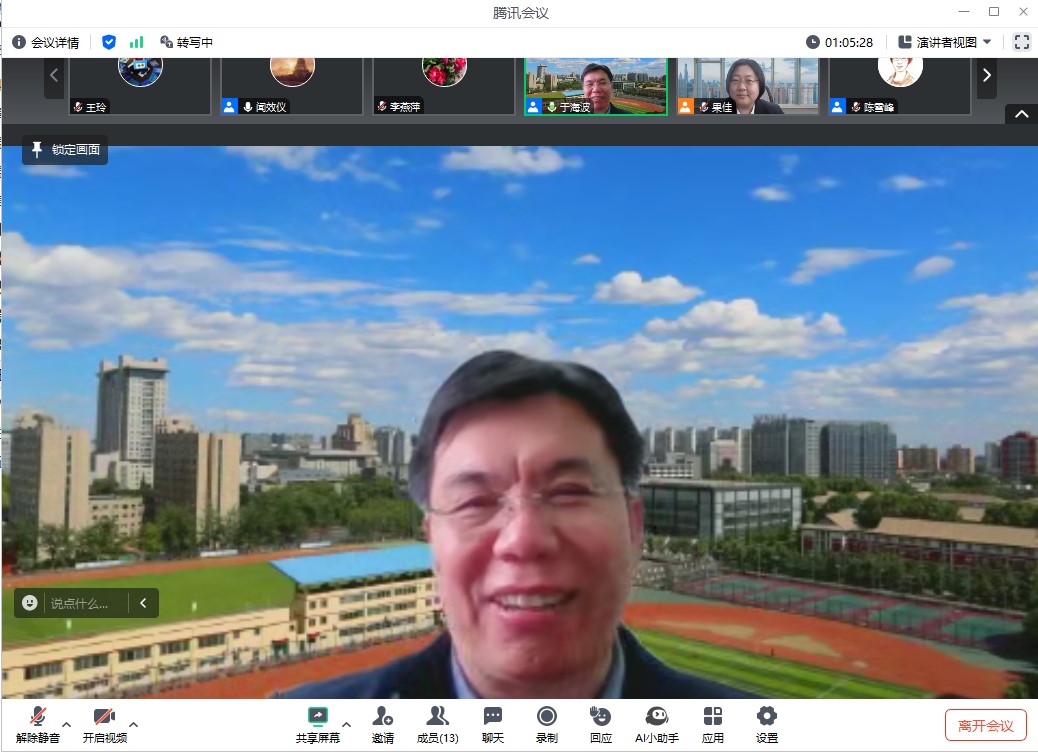Turn on camera with 开启视频

pyautogui.click(x=104, y=724)
